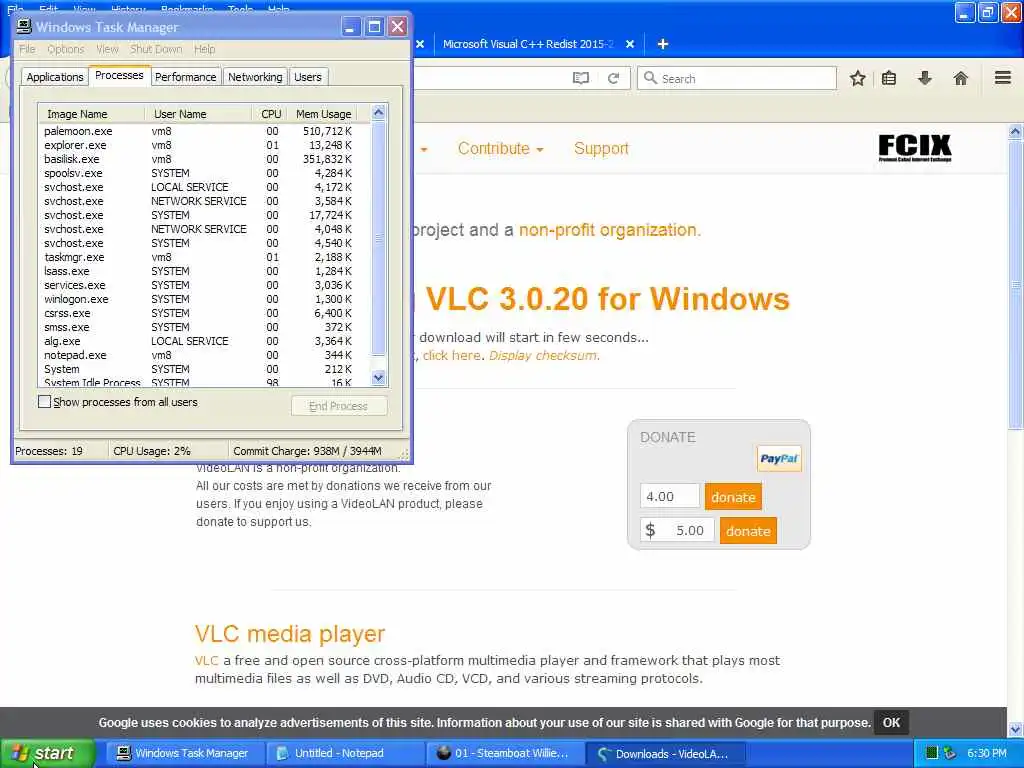The width and height of the screenshot is (1024, 768).
Task: Dismiss the cookie notice with OK
Action: (x=891, y=722)
